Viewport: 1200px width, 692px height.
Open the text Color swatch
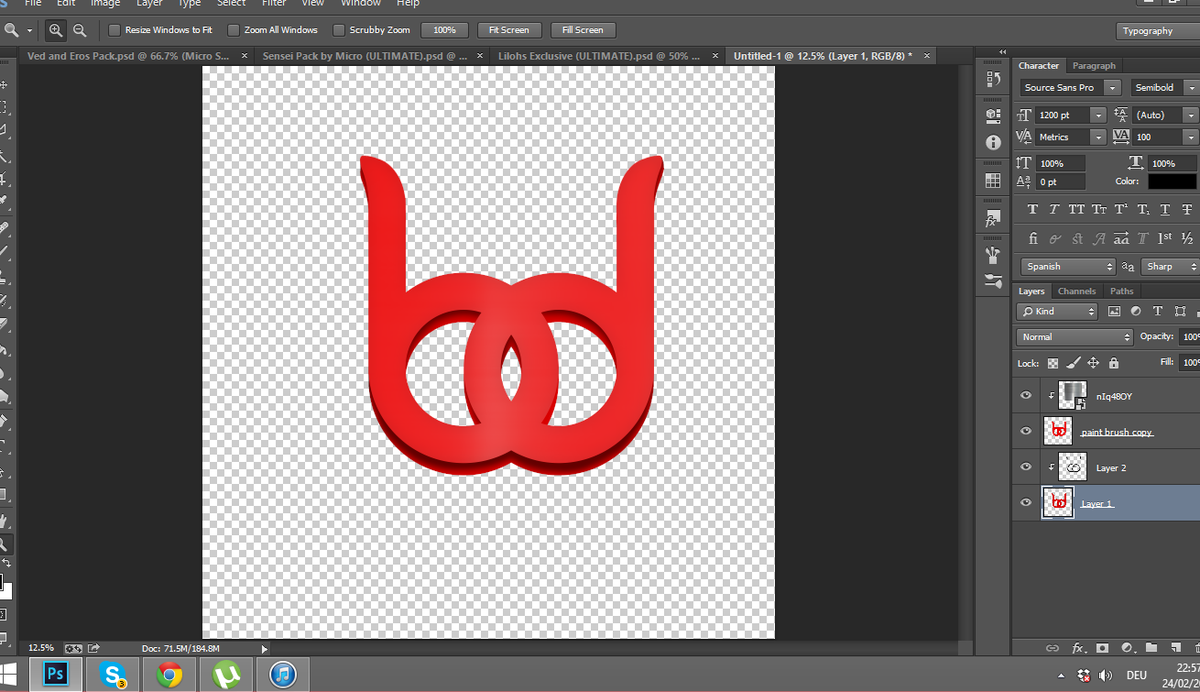1172,181
